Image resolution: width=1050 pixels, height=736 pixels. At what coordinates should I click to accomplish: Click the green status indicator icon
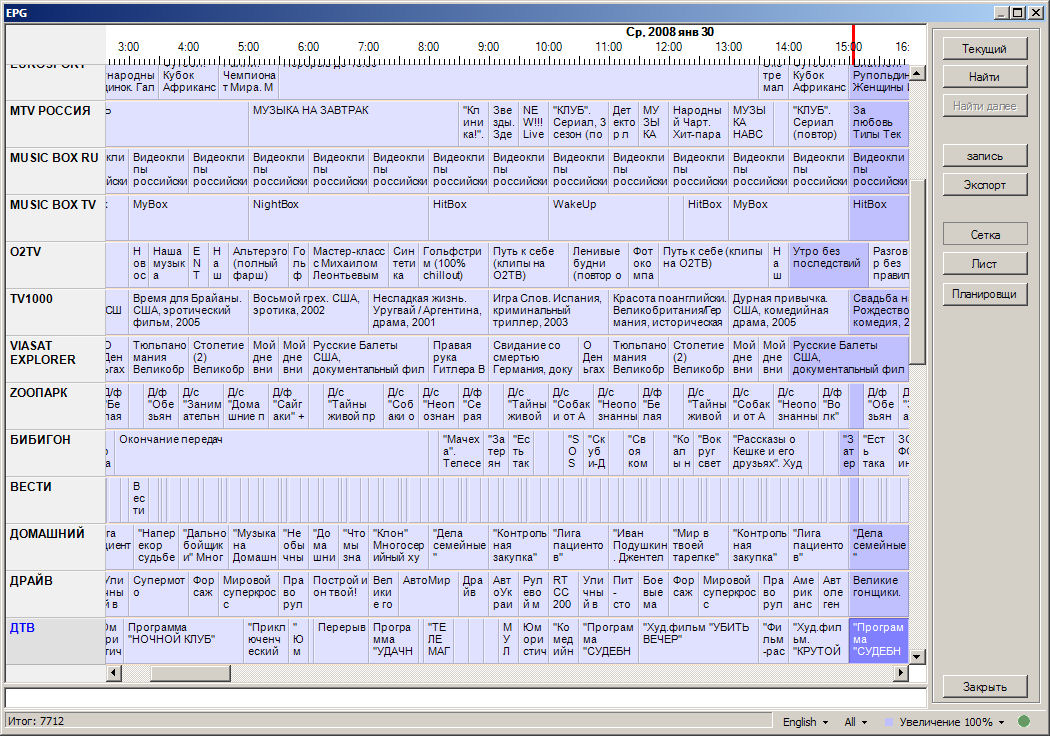pos(1023,721)
